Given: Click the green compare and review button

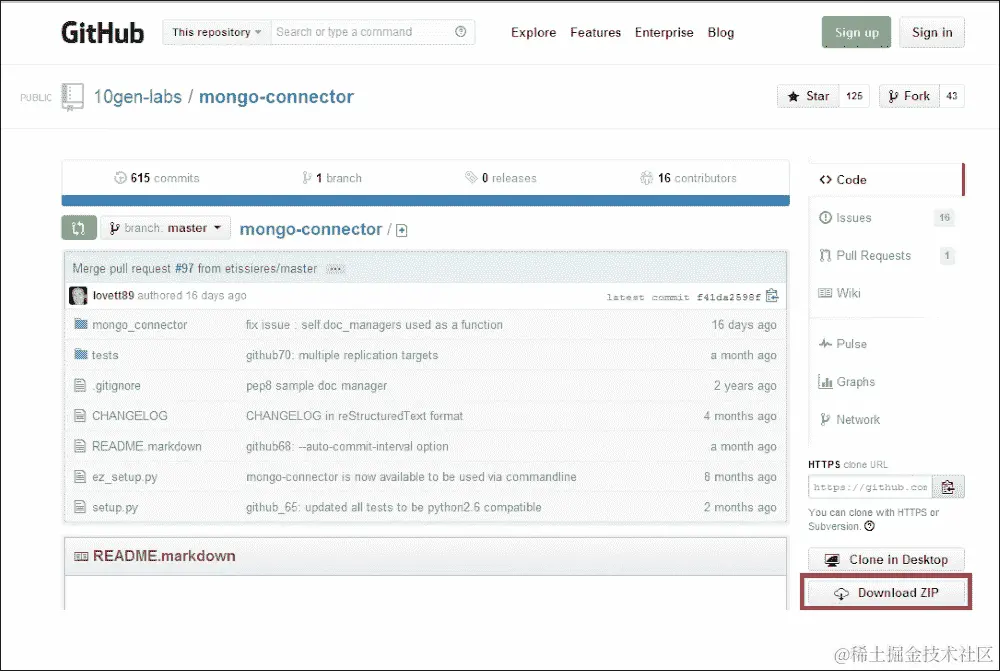Looking at the screenshot, I should click(79, 228).
